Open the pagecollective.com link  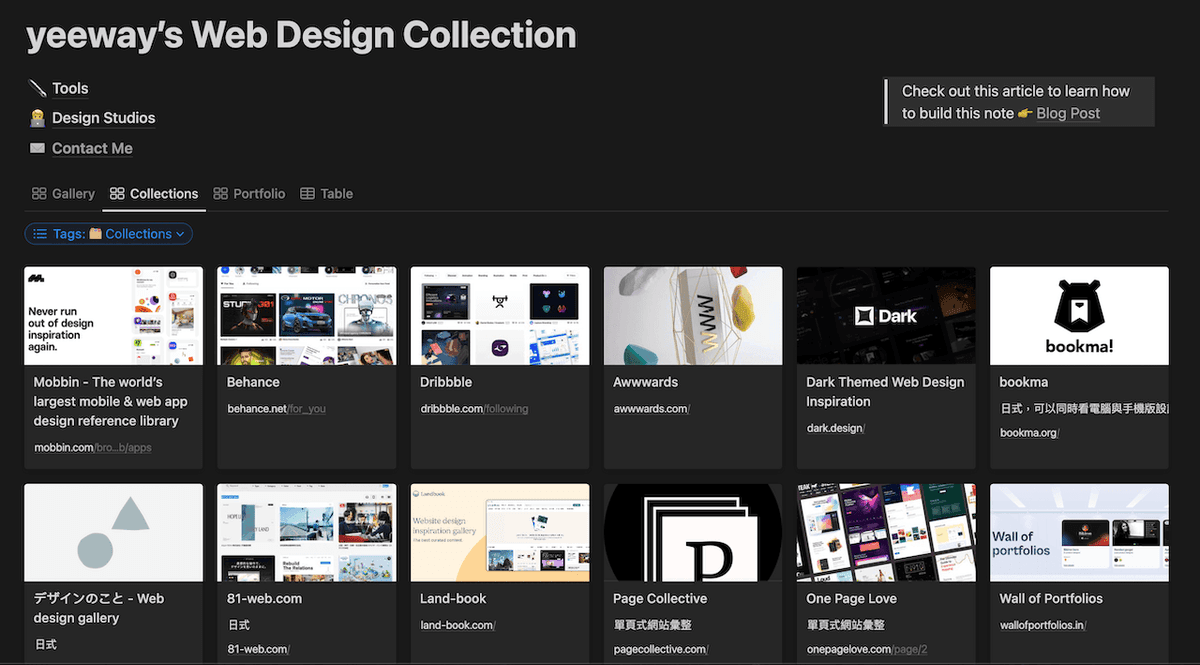pos(660,649)
